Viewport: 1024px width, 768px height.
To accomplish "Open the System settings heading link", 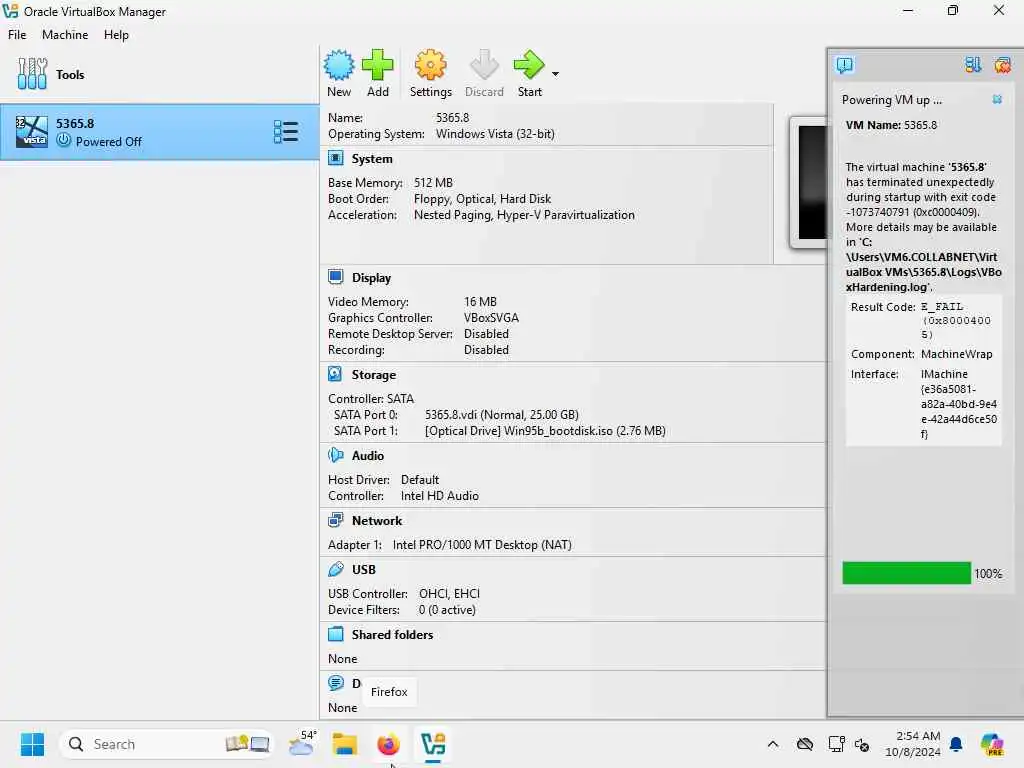I will (372, 159).
